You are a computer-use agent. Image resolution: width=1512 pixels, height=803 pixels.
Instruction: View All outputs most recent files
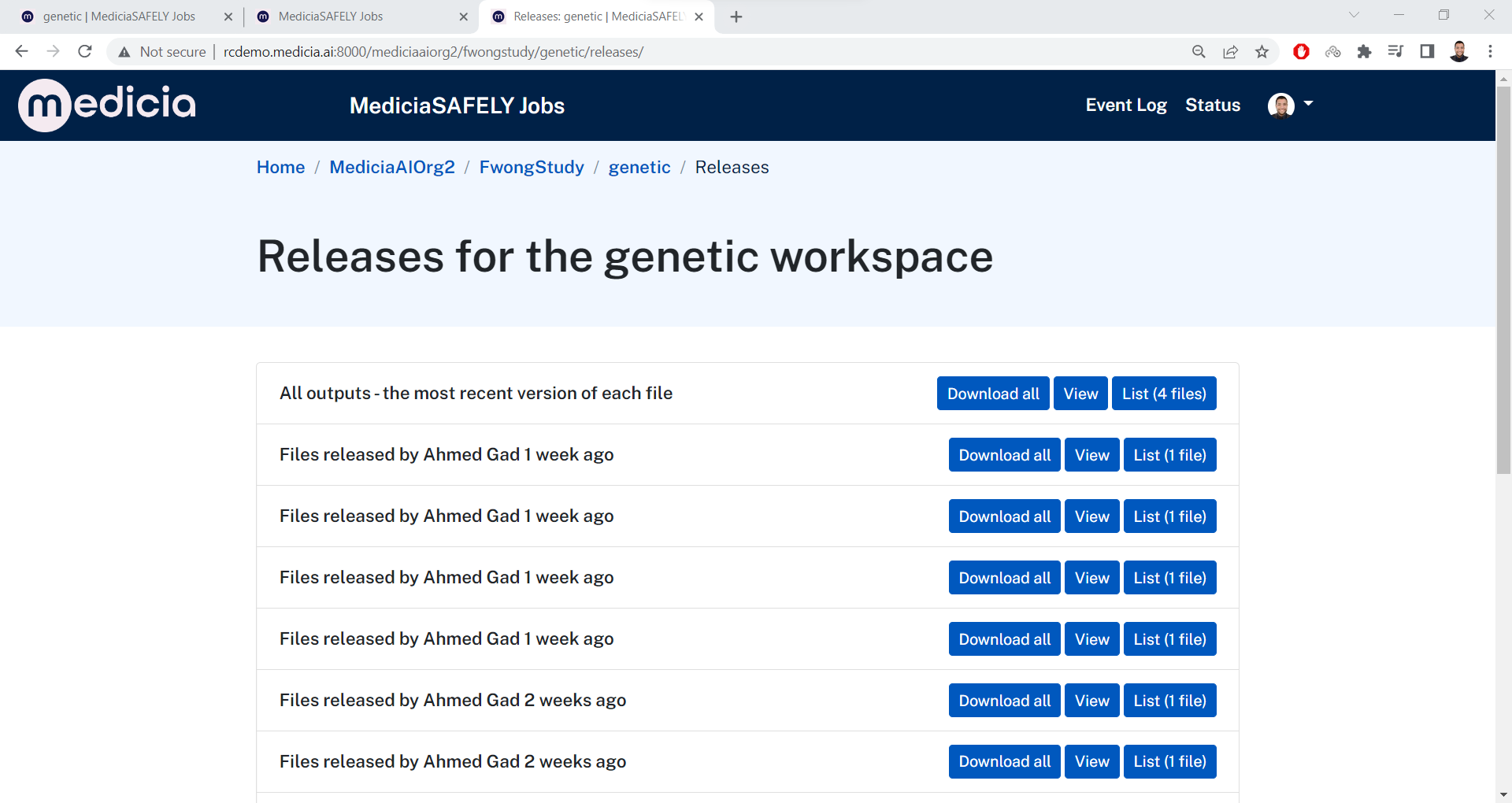pyautogui.click(x=1080, y=394)
